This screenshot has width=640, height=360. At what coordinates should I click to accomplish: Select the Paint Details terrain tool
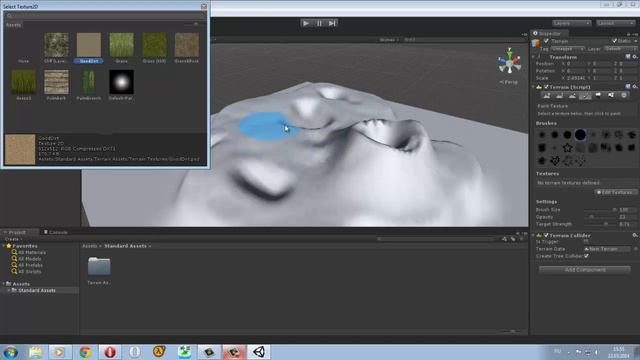coord(611,96)
